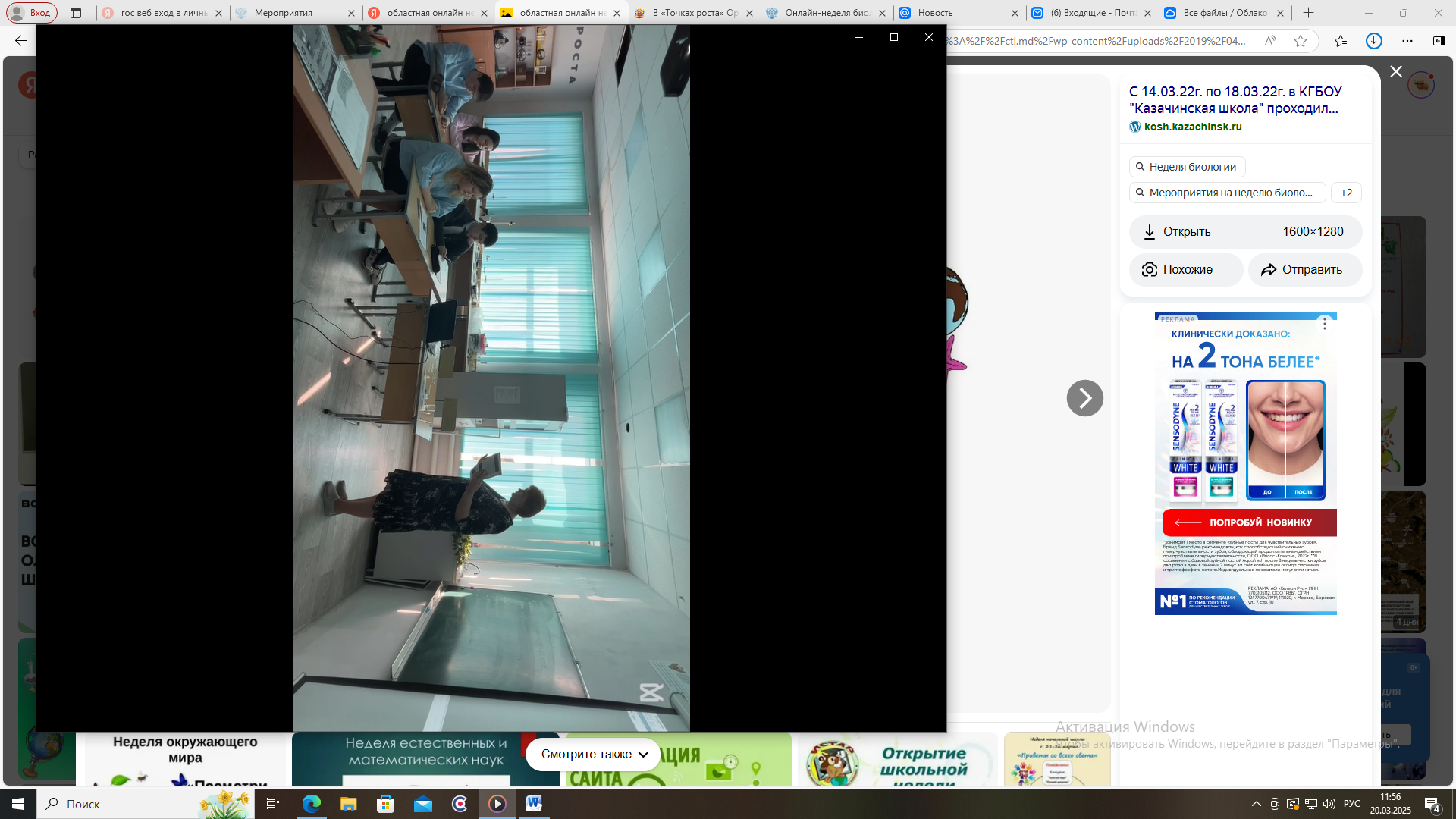
Task: Click the Похожие similar images button
Action: point(1186,270)
